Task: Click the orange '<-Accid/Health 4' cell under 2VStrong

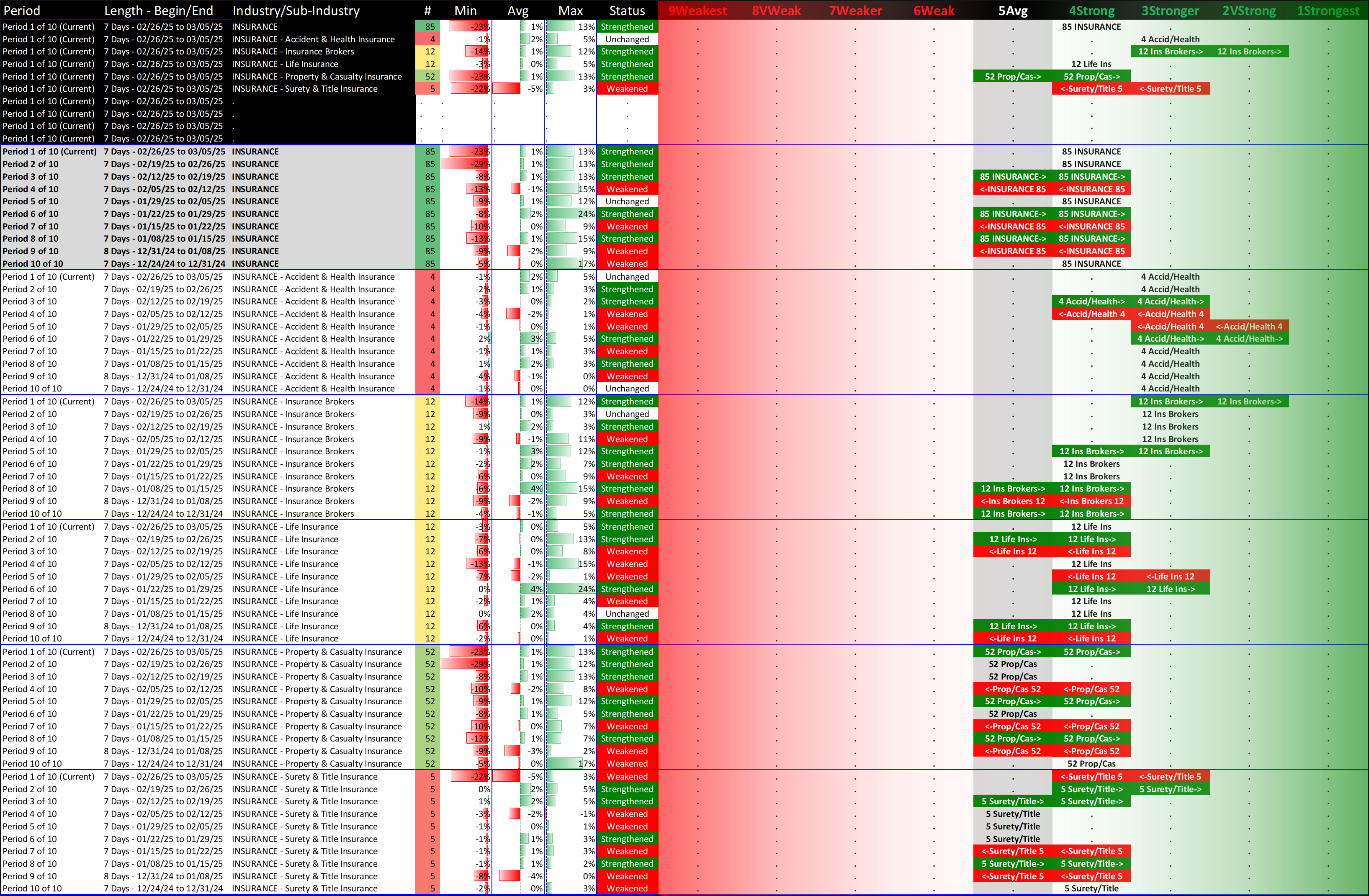Action: click(x=1249, y=327)
